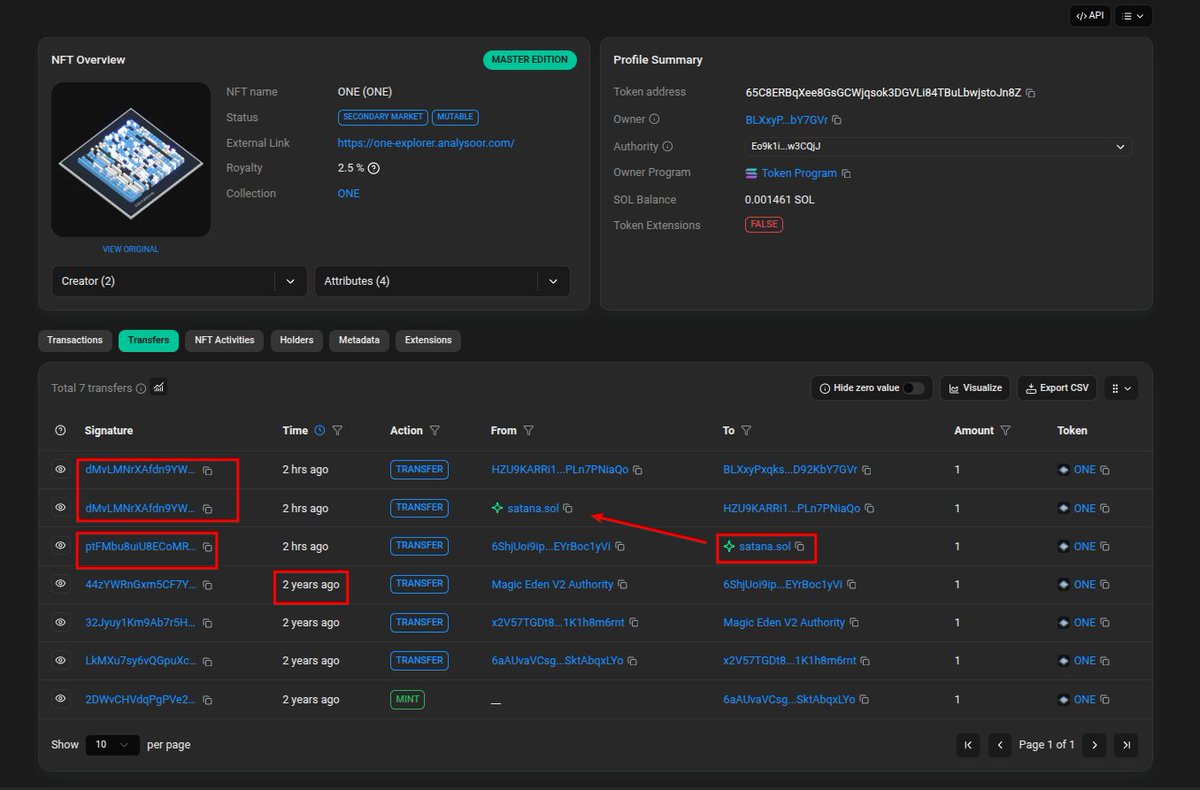Open the Authority Eo9k1i...w3CQjJ dropdown

pyautogui.click(x=938, y=146)
